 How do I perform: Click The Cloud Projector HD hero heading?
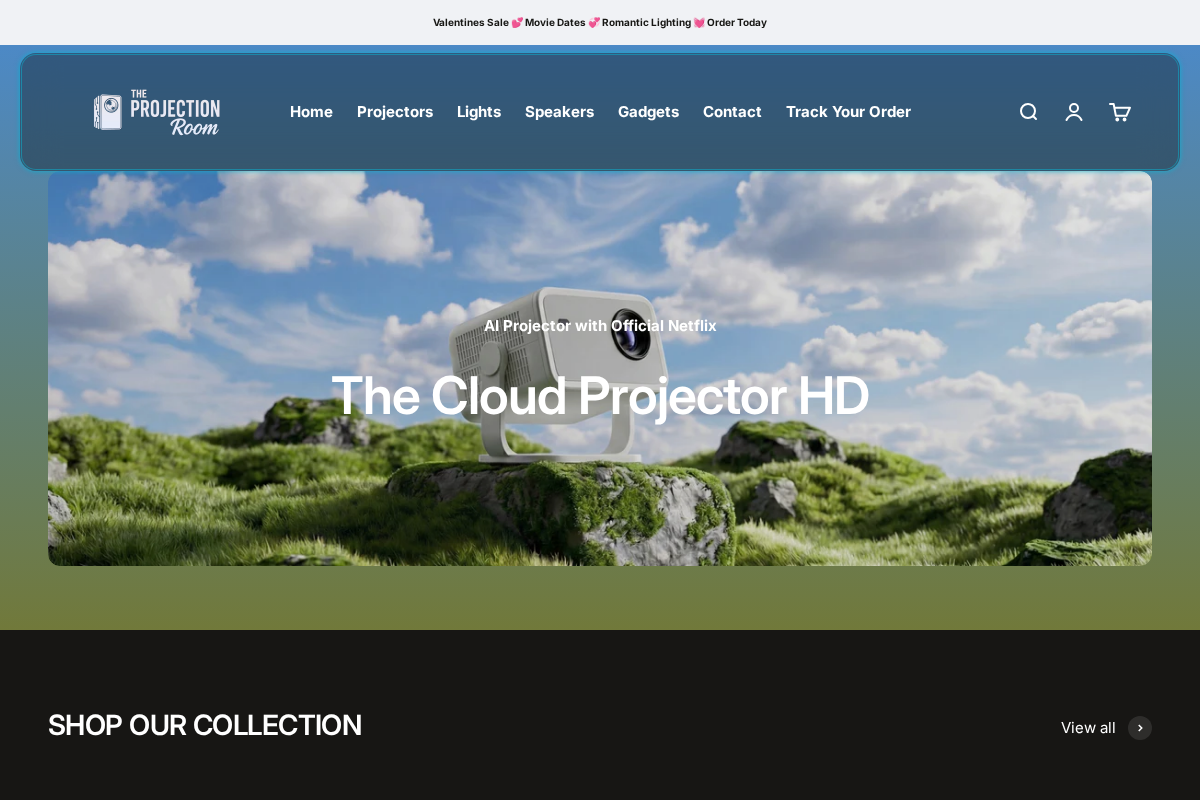point(600,395)
